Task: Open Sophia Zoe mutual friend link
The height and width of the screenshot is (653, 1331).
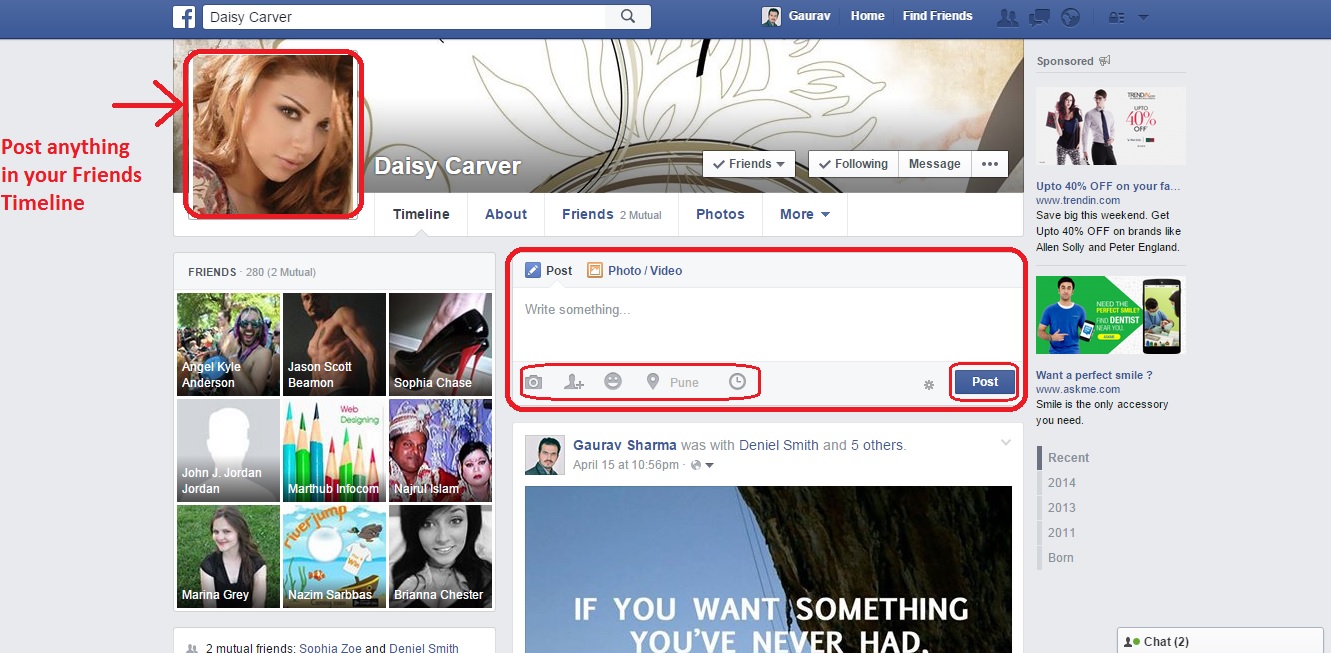Action: click(330, 648)
